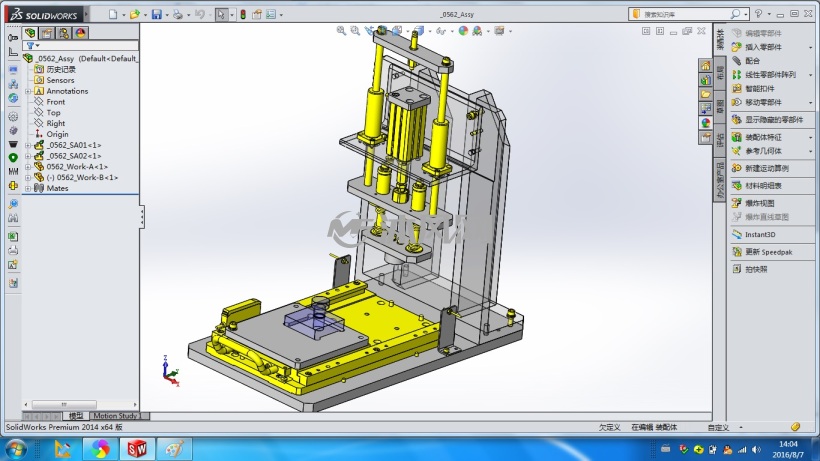
Task: Open the Custom Properties icon
Action: pos(706,137)
